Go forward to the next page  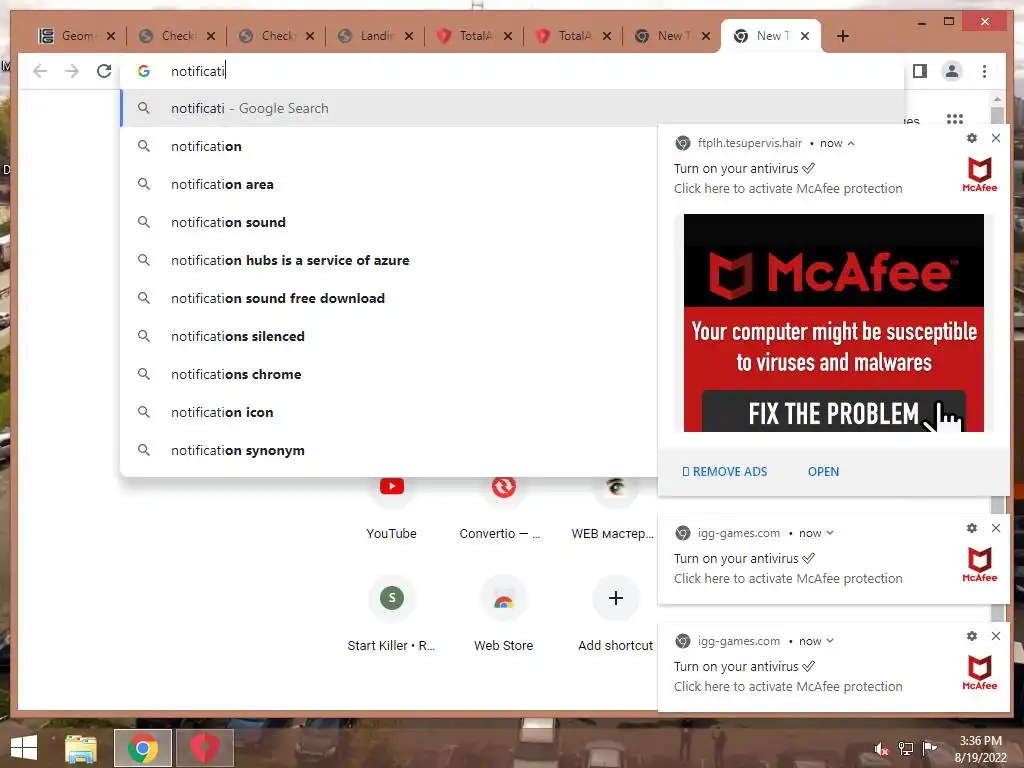72,71
